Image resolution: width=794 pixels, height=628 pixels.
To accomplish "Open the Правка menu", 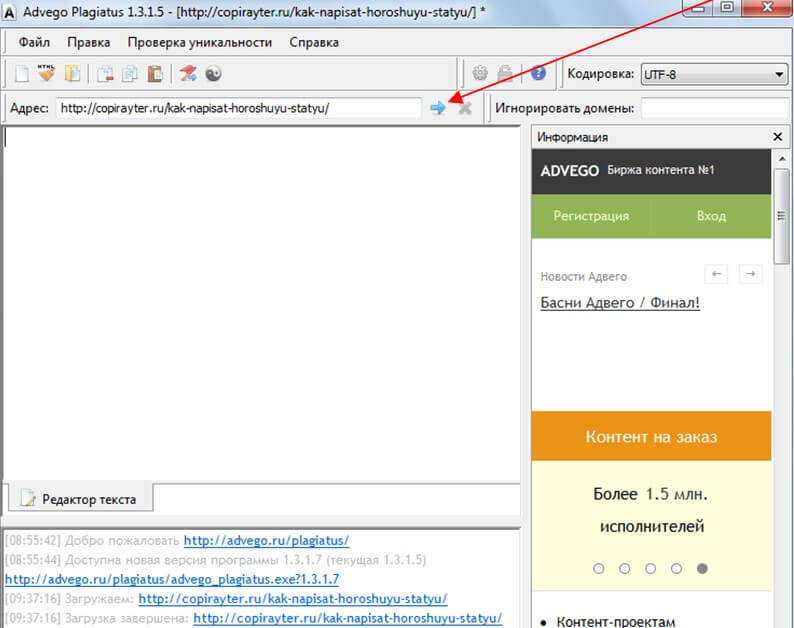I will 89,42.
